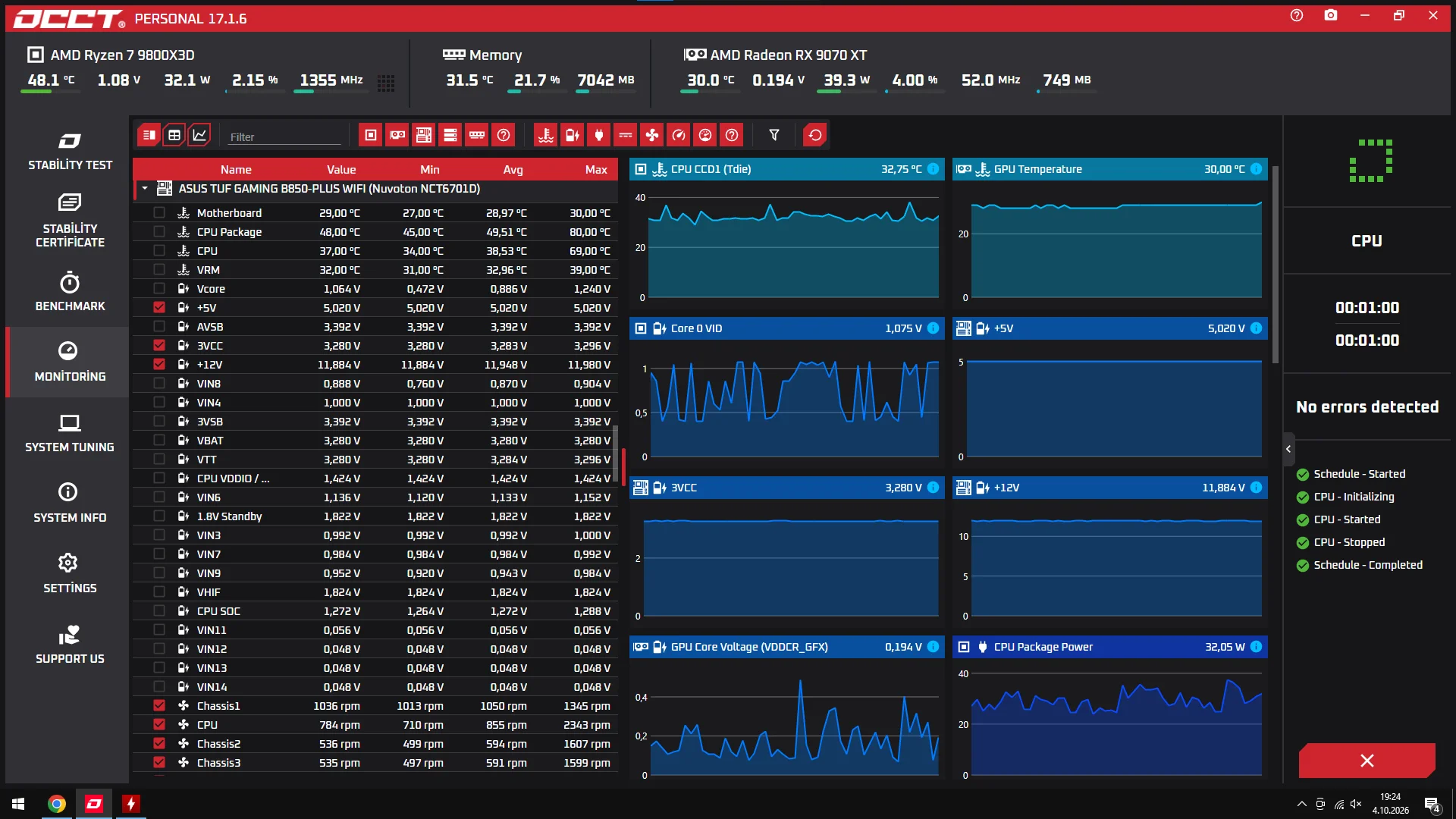This screenshot has width=1456, height=819.
Task: Open the help question mark in title bar
Action: coord(1297,15)
